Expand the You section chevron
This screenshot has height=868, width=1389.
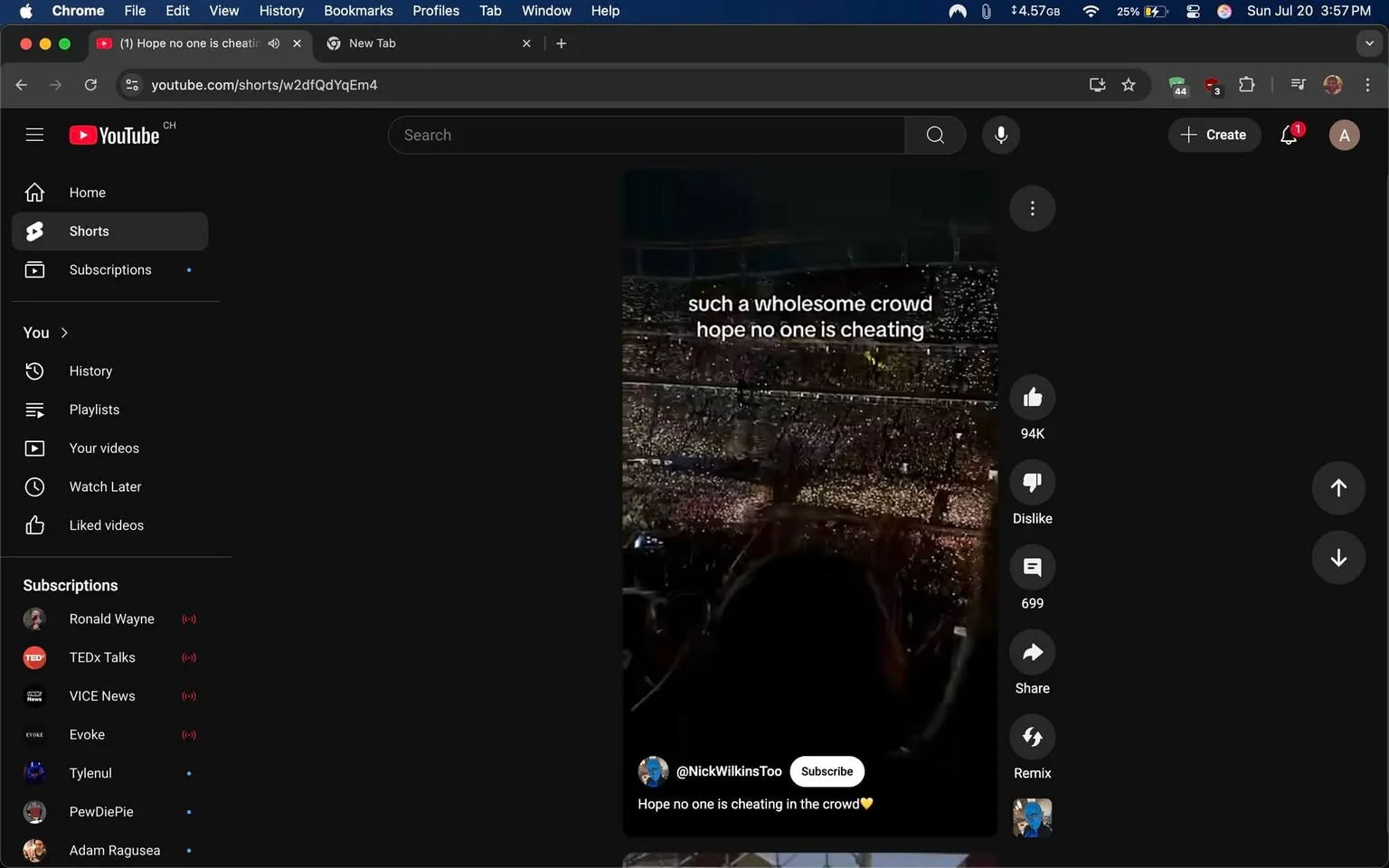[64, 333]
